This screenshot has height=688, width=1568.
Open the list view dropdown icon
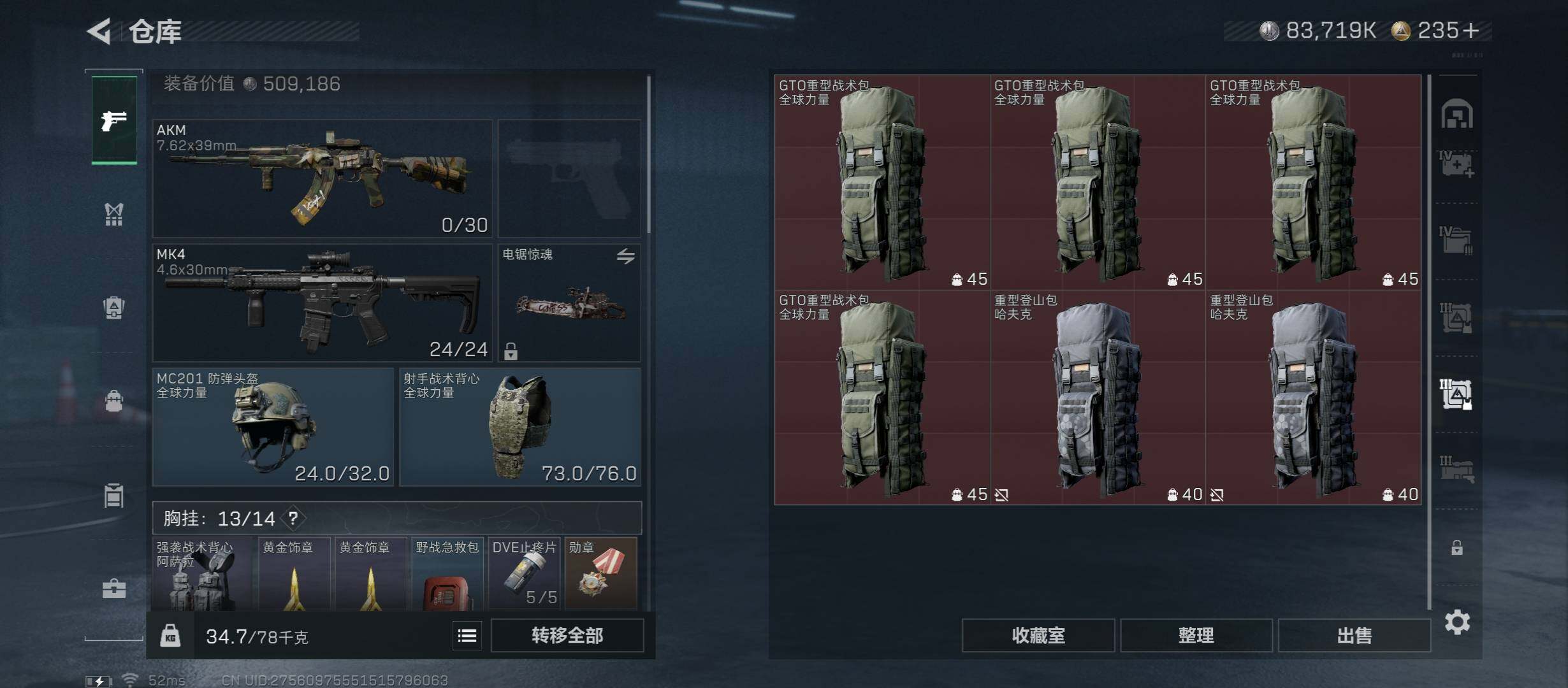[x=467, y=636]
